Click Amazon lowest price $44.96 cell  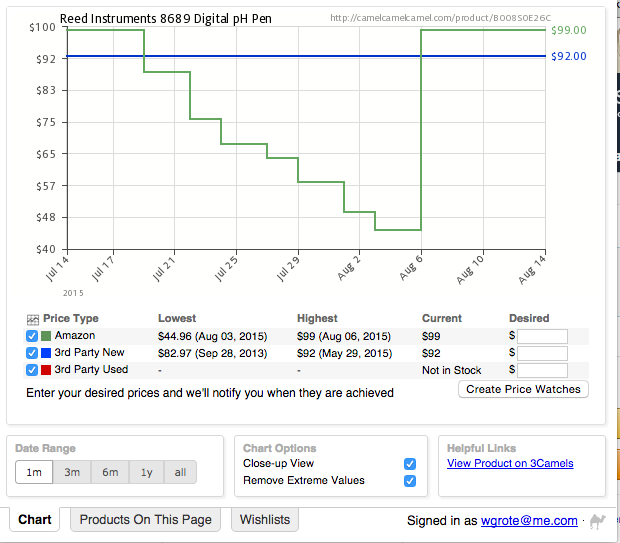pos(212,337)
